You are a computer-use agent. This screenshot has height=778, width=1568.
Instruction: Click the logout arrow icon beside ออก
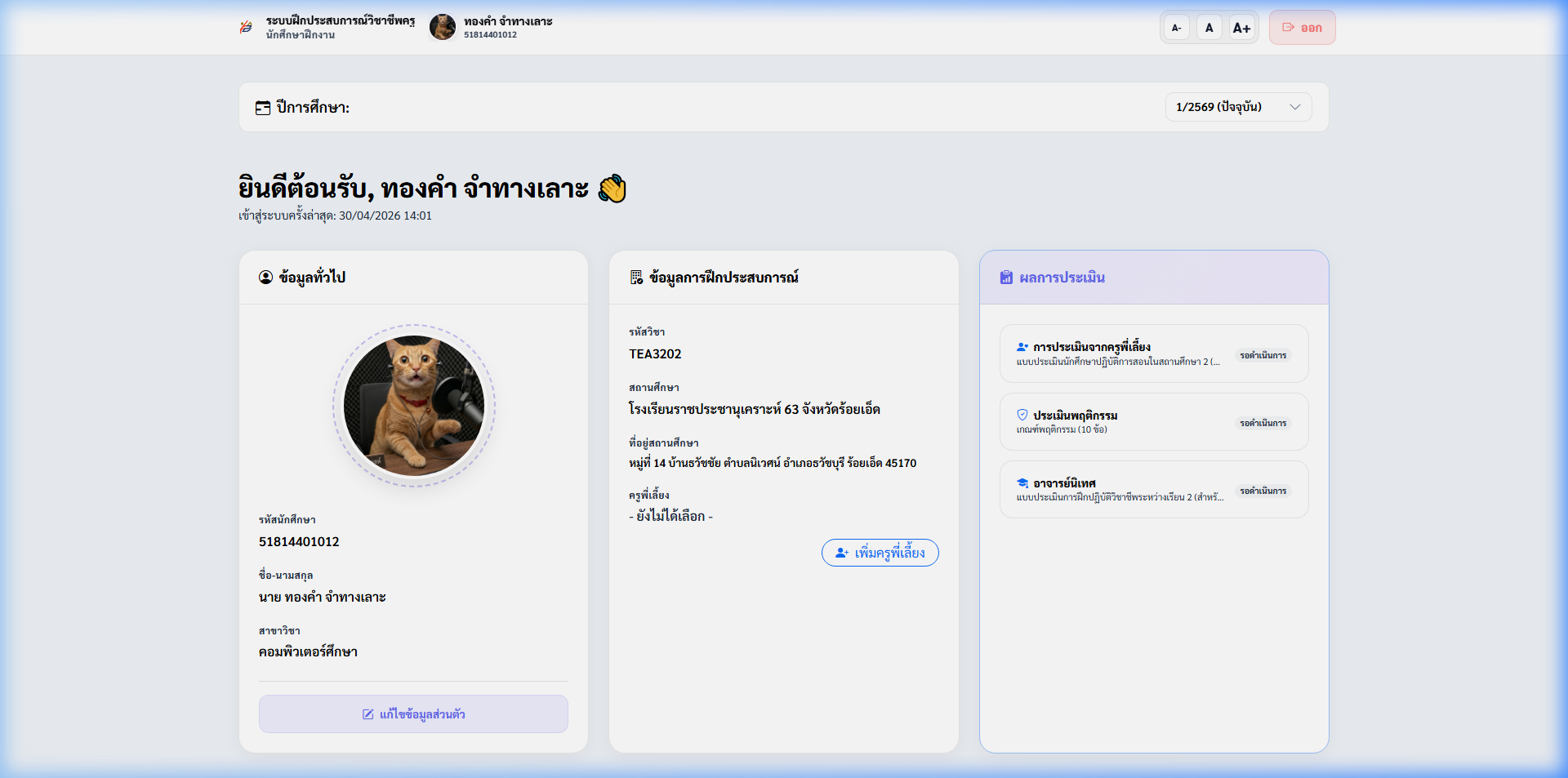click(1288, 28)
